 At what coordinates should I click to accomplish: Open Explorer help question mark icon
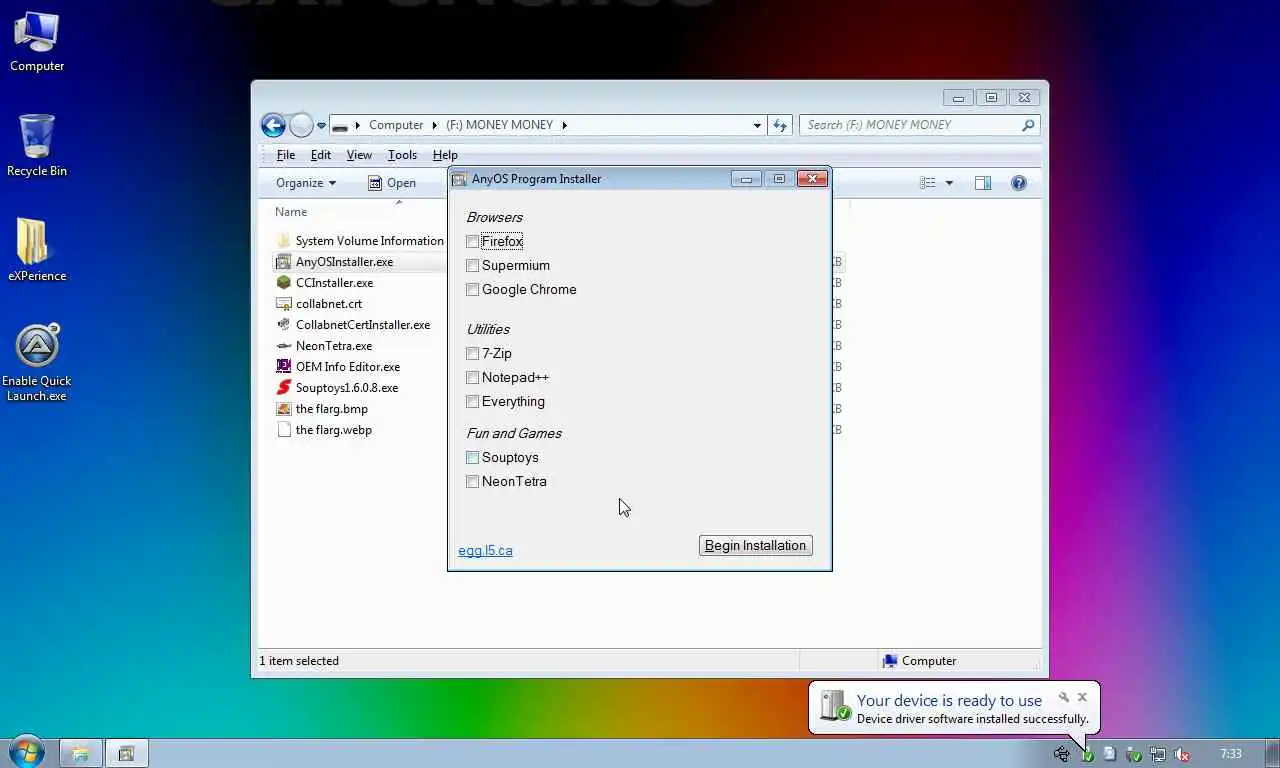(x=1018, y=183)
